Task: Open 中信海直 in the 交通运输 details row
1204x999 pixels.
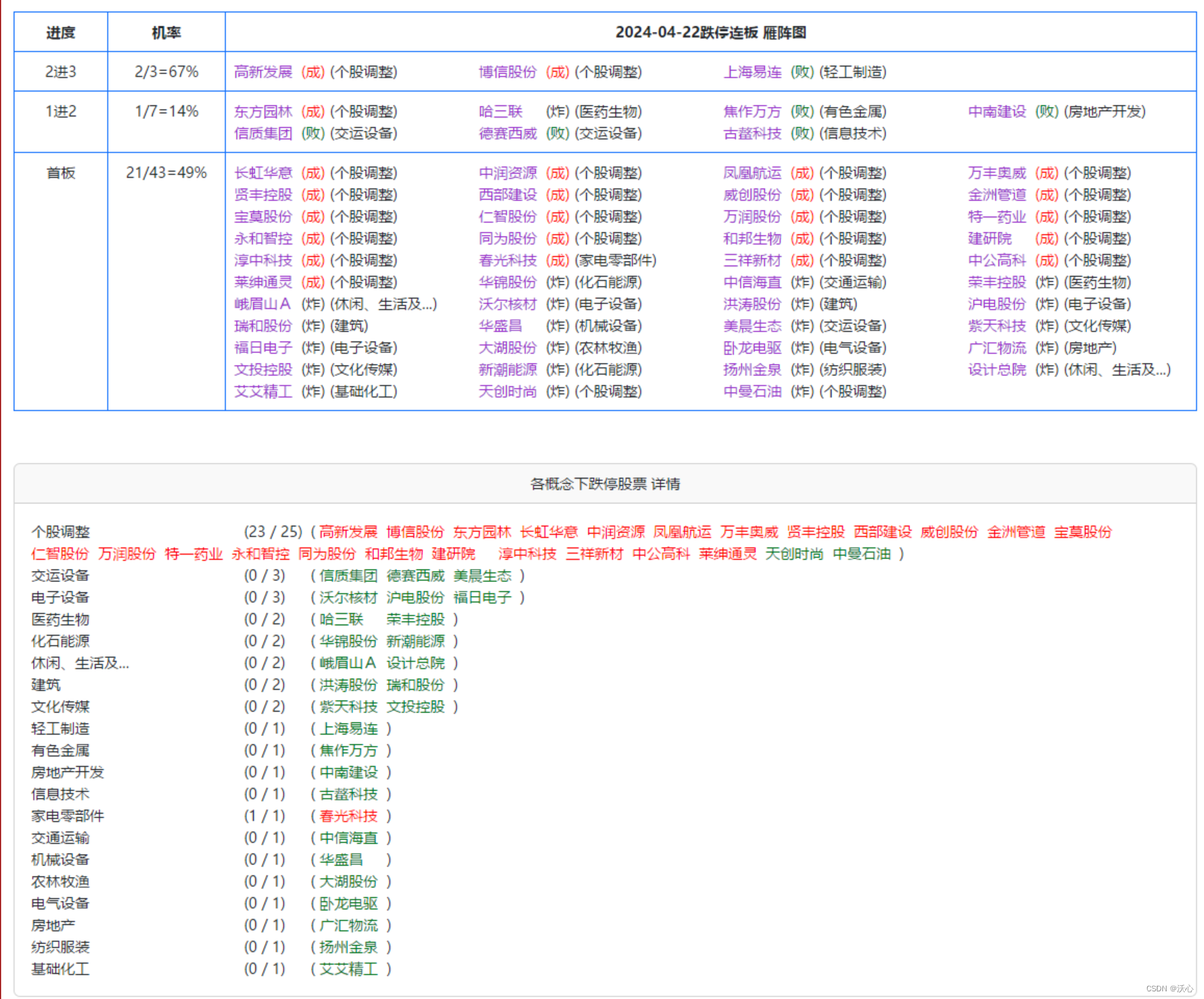Action: tap(348, 838)
